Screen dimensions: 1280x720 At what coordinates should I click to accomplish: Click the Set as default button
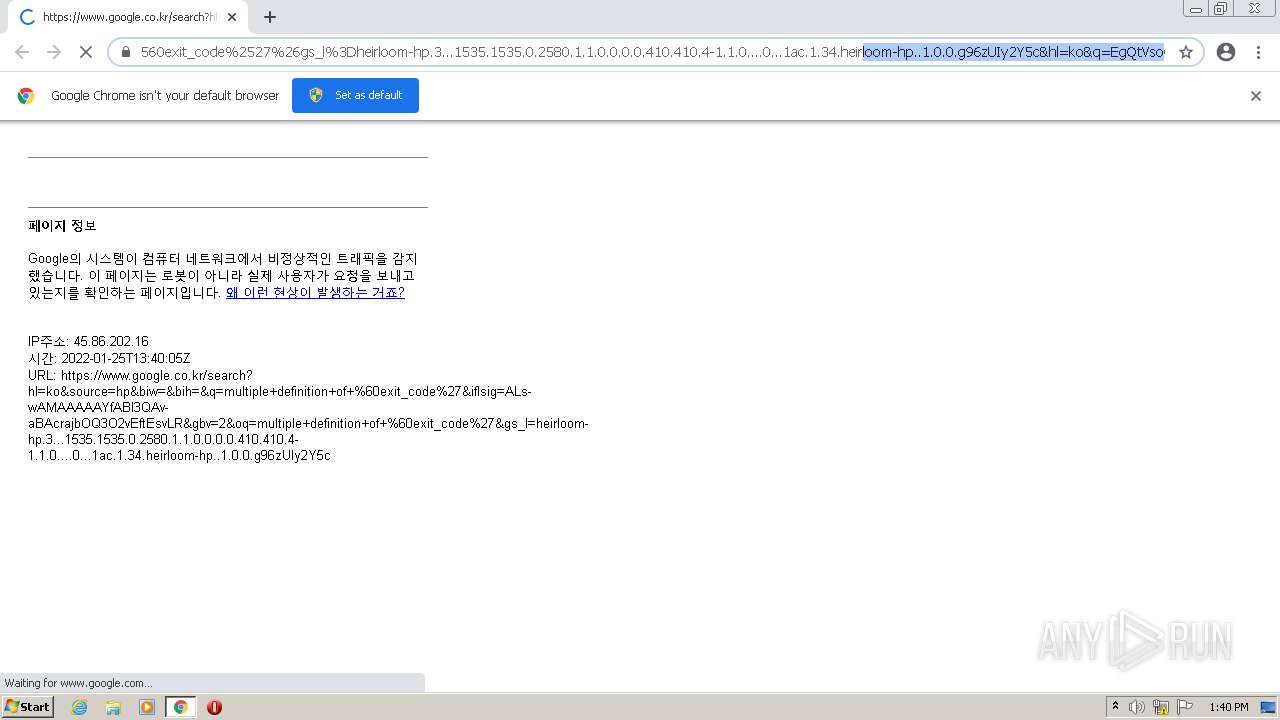pyautogui.click(x=355, y=95)
